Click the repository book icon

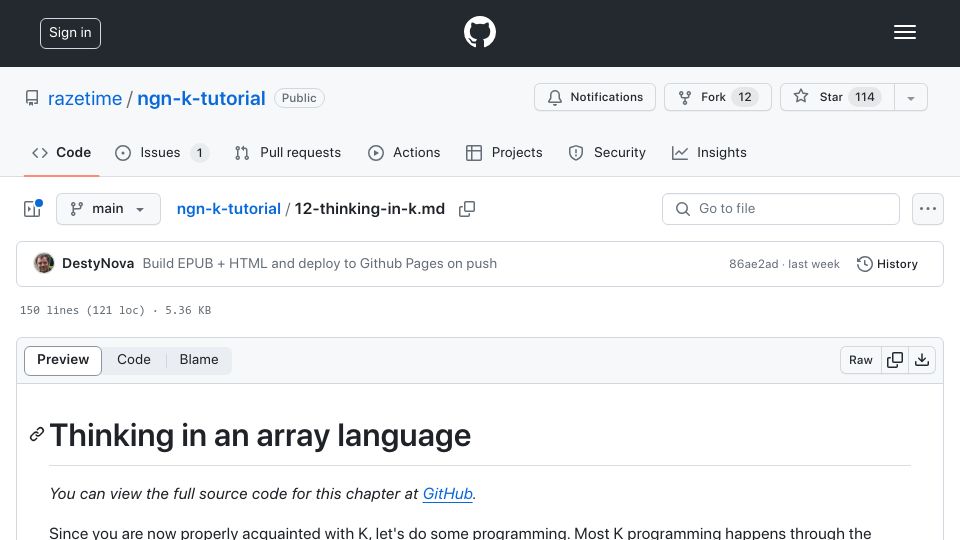pos(32,98)
